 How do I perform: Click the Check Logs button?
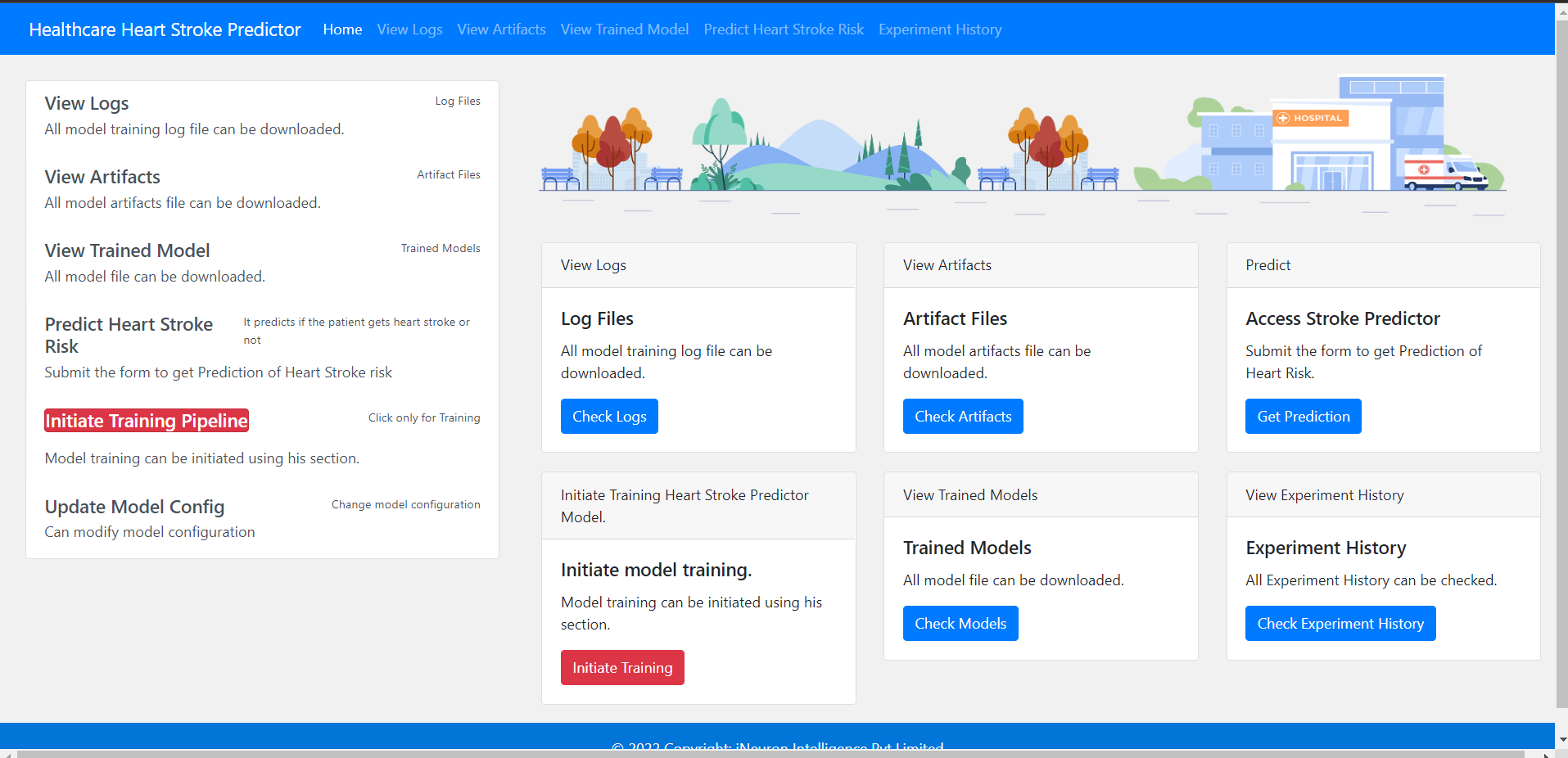pos(609,416)
